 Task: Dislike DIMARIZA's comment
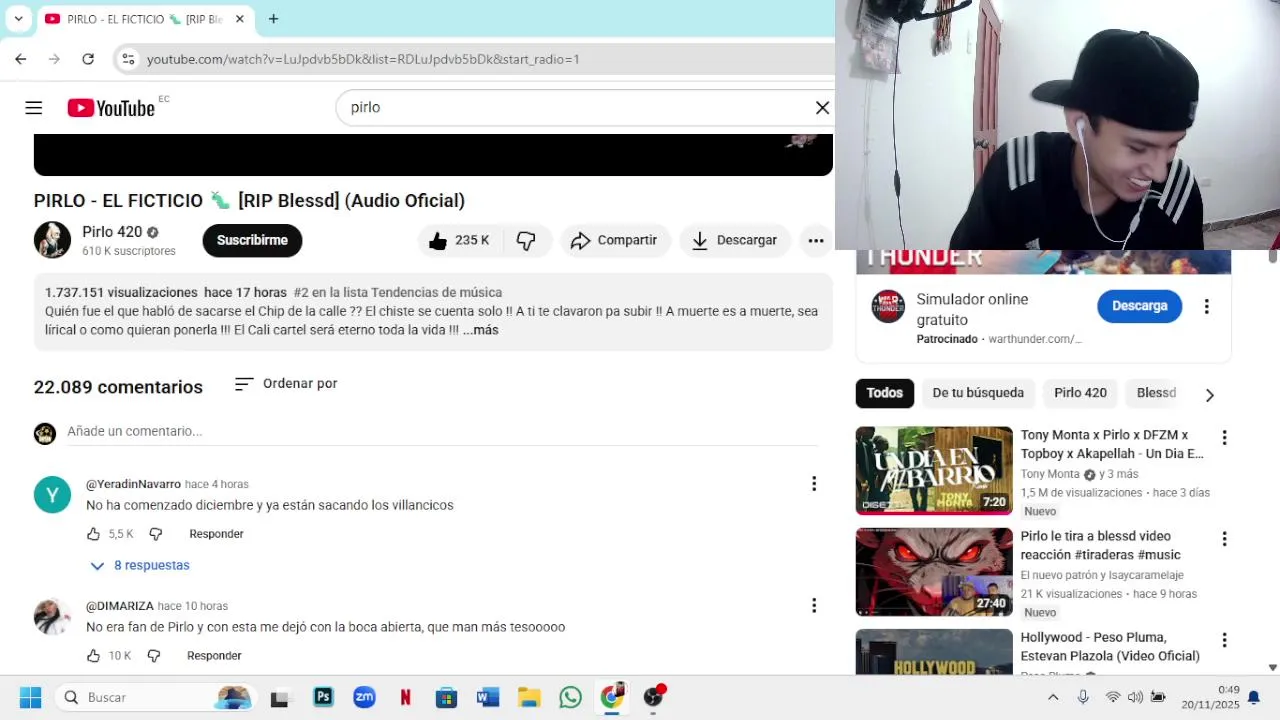(x=153, y=656)
